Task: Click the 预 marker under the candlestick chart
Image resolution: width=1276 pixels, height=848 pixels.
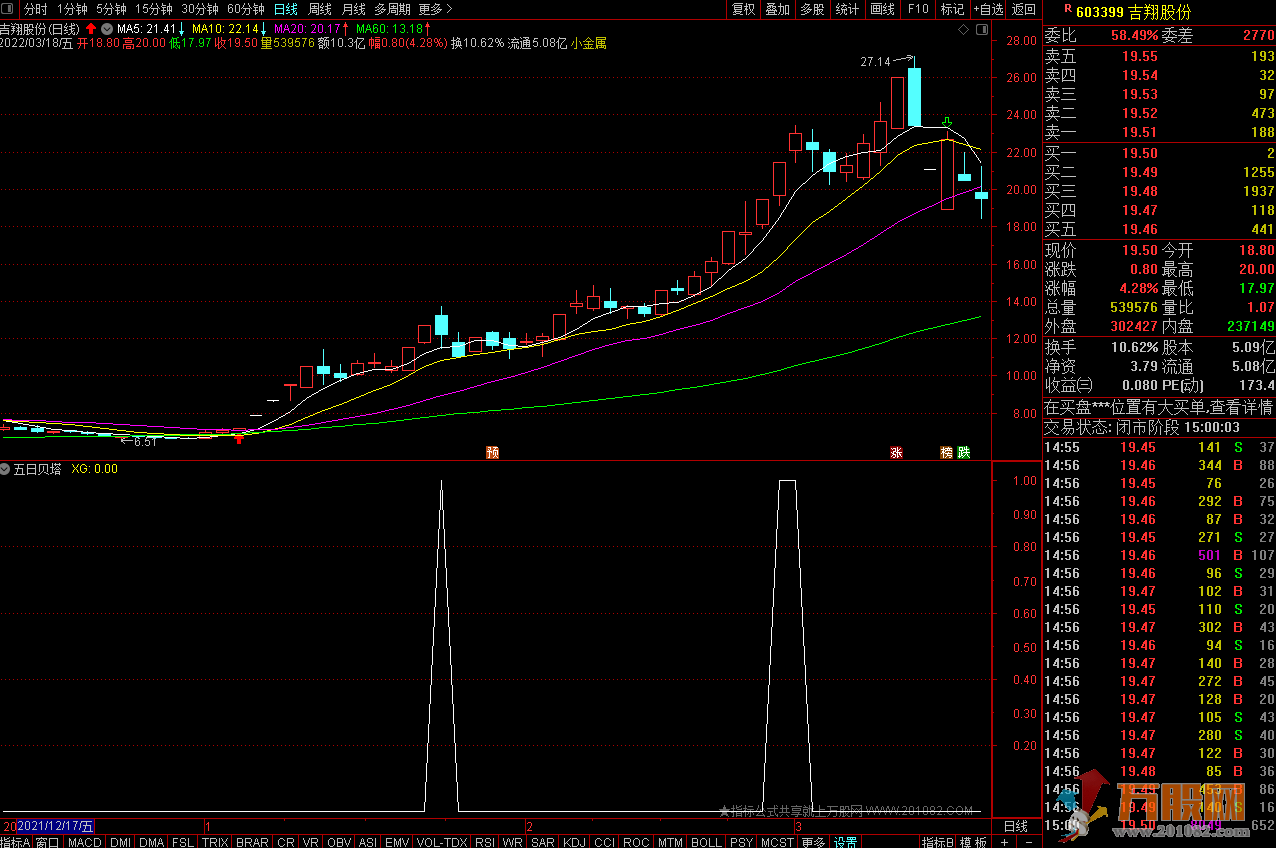Action: (x=492, y=452)
